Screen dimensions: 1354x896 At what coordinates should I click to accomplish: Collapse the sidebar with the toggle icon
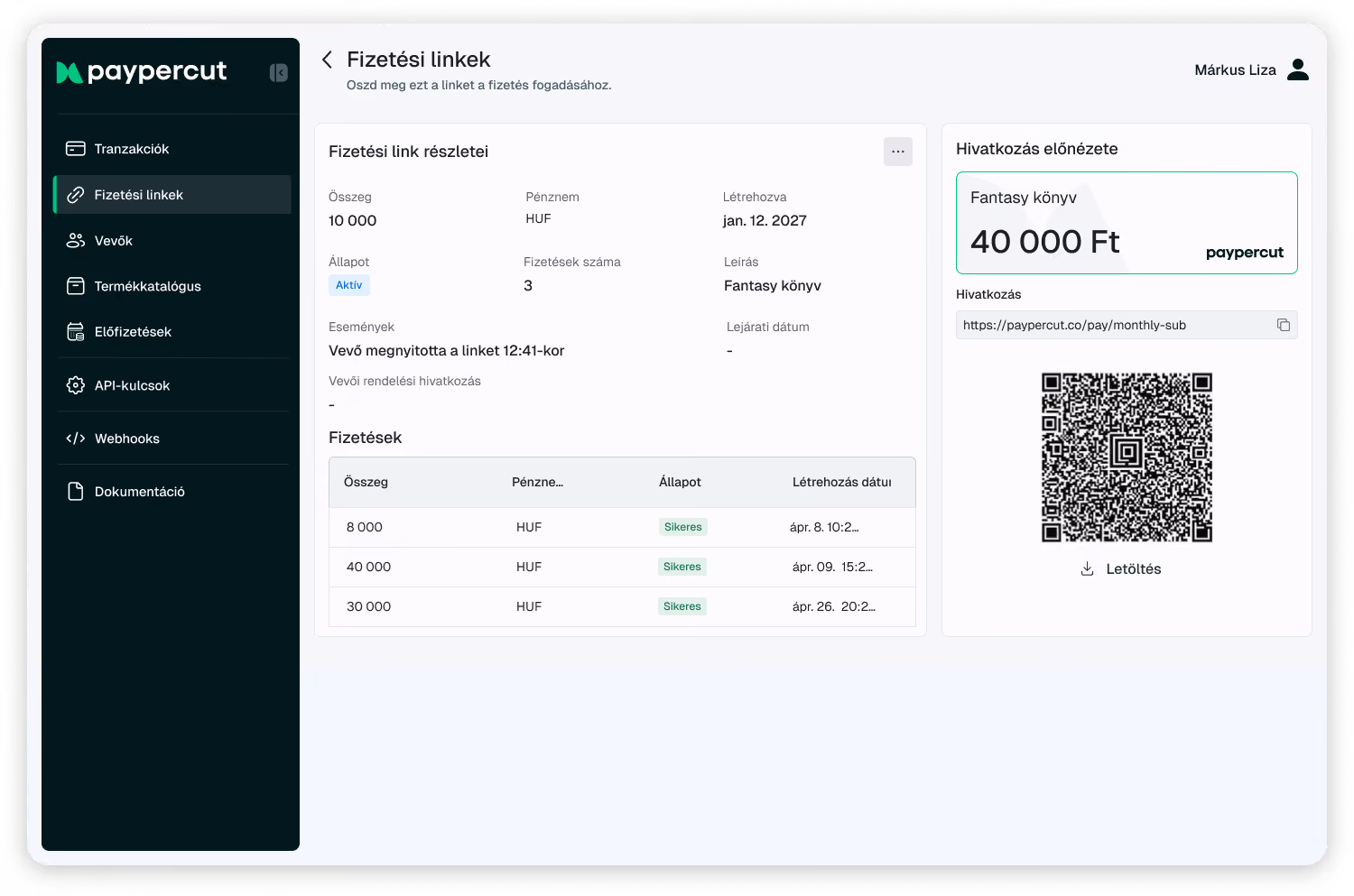pyautogui.click(x=279, y=73)
